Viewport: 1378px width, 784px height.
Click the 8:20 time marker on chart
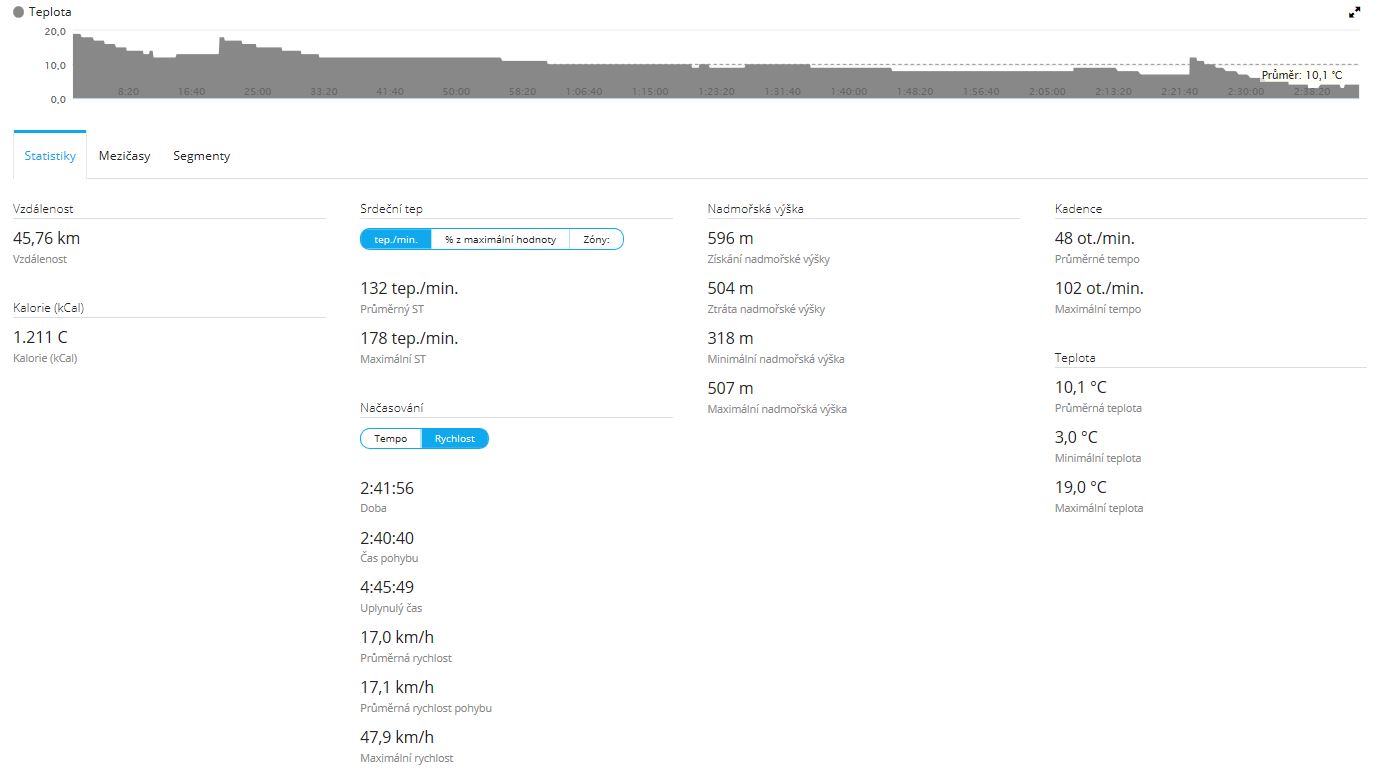tap(128, 91)
